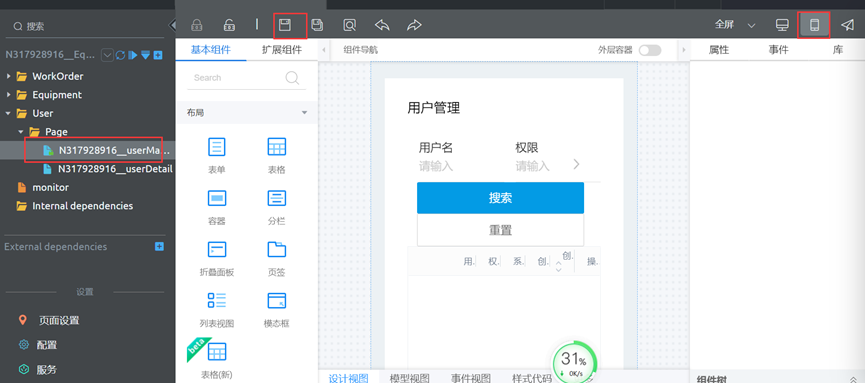Click the paper plane publish icon
The height and width of the screenshot is (383, 865).
(847, 25)
